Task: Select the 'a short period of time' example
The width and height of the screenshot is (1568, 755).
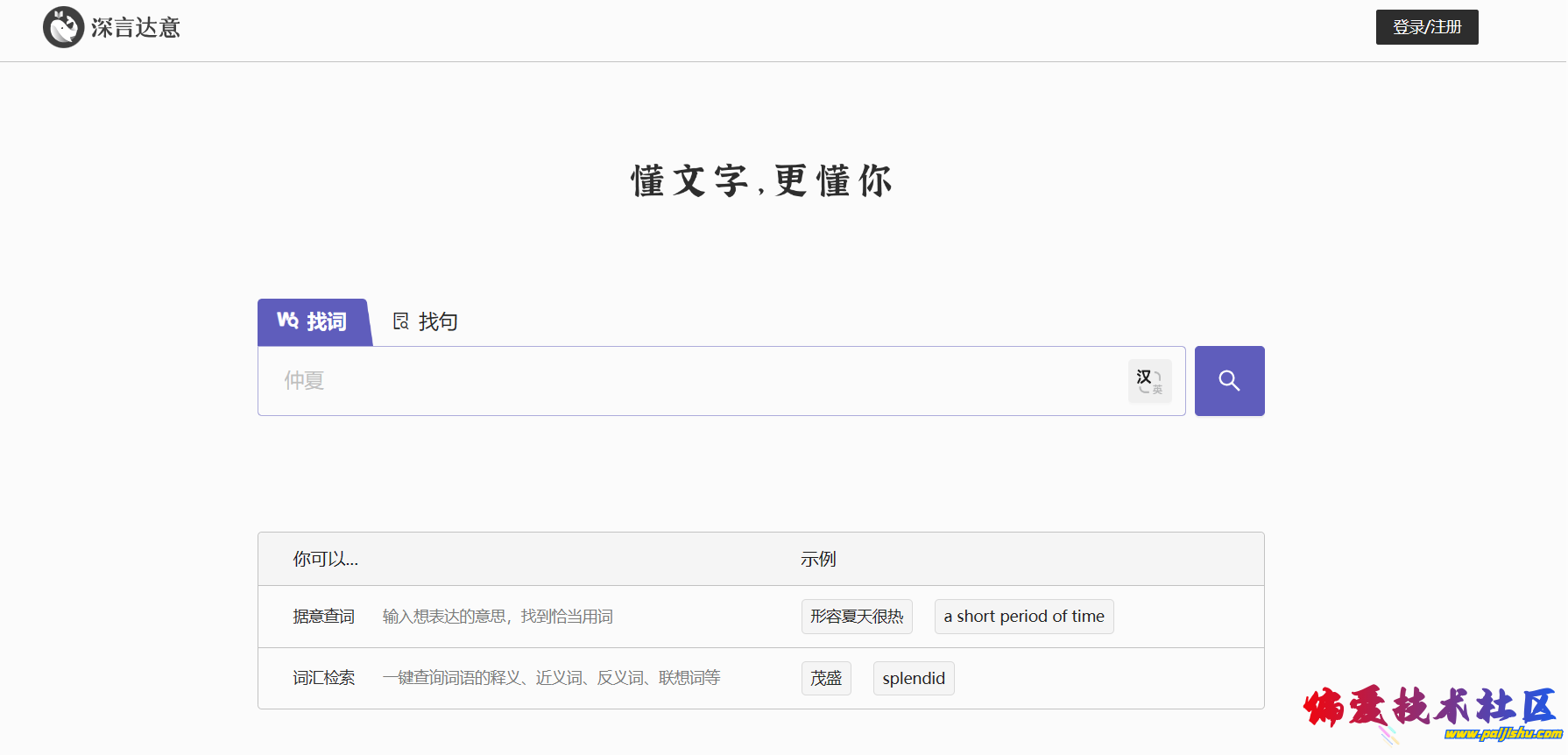Action: pos(1023,617)
